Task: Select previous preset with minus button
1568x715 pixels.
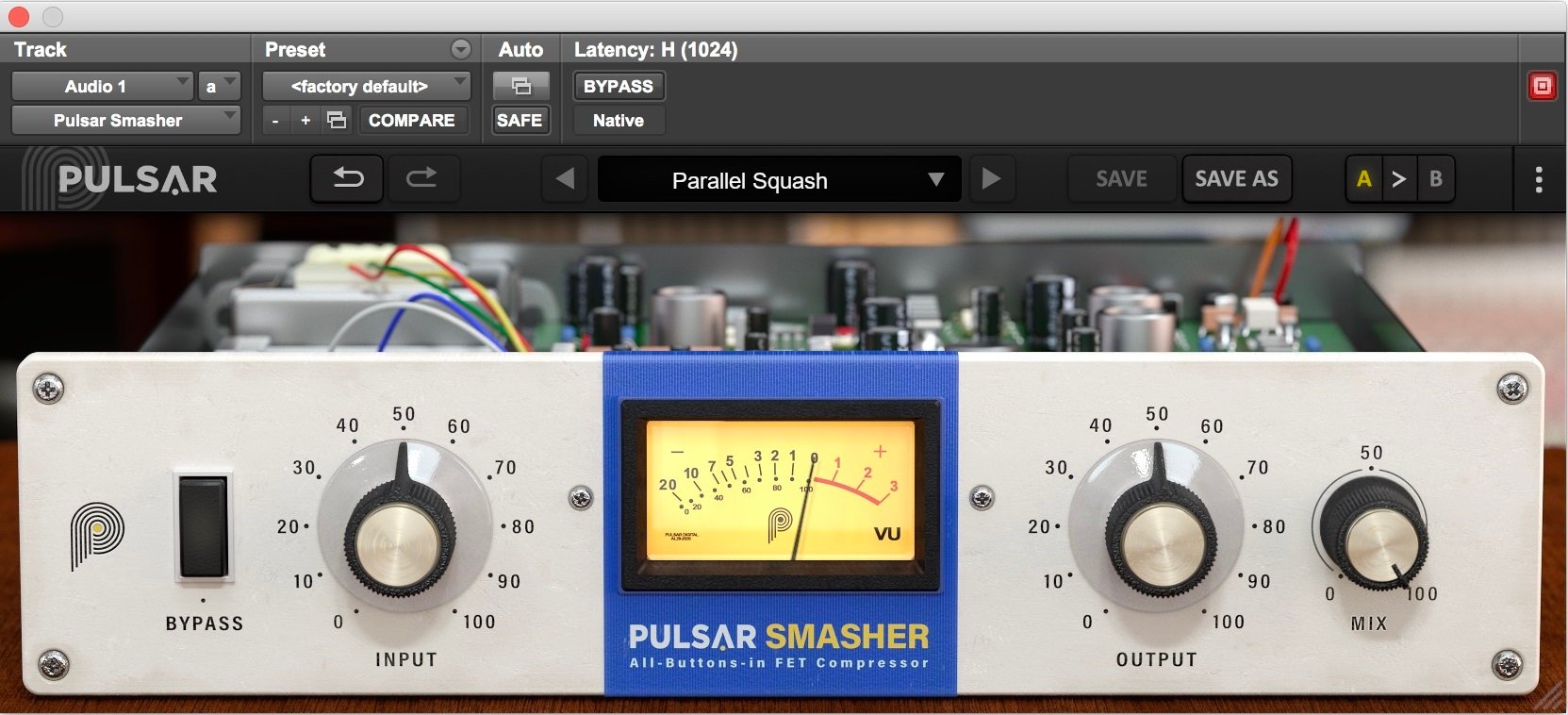Action: pyautogui.click(x=274, y=121)
